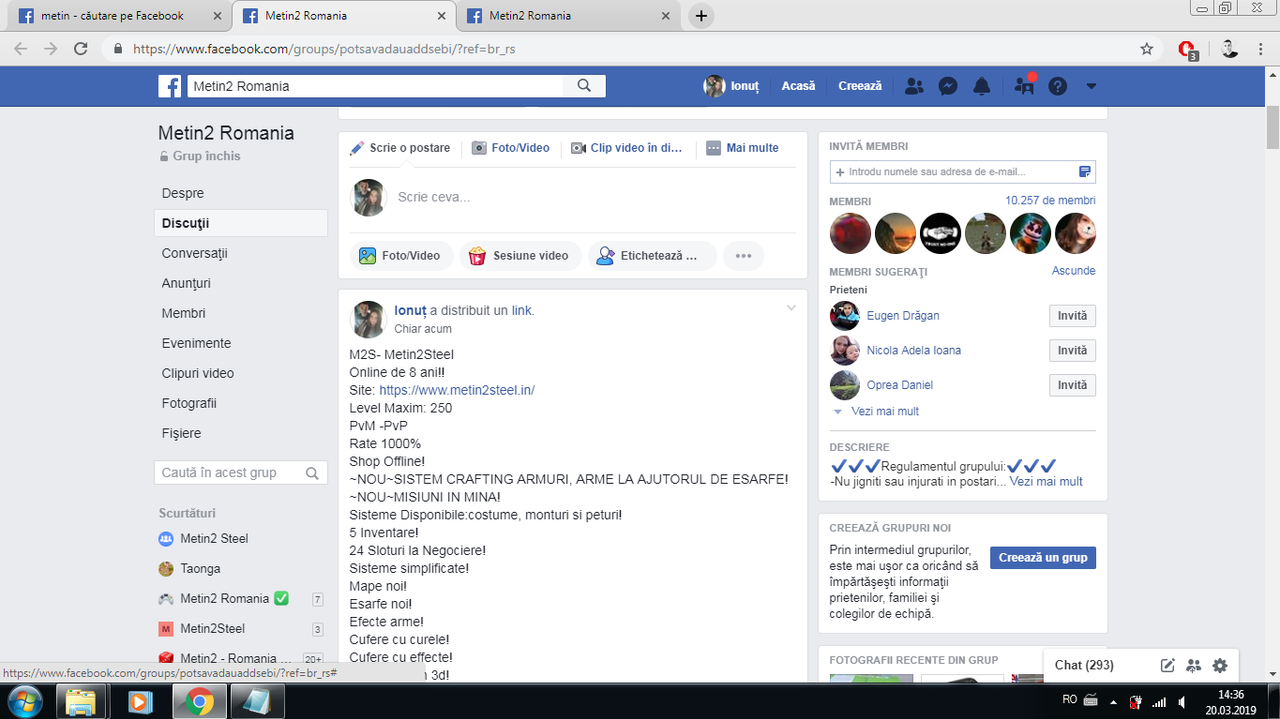Bookmark this page with star icon
Viewport: 1280px width, 719px height.
click(1147, 48)
